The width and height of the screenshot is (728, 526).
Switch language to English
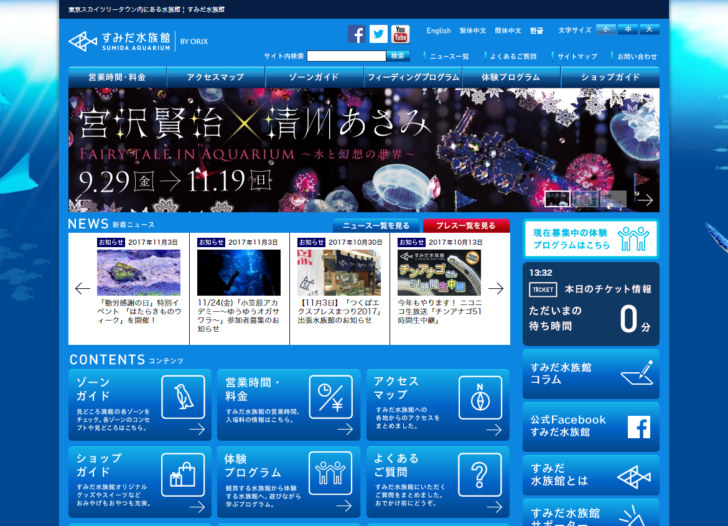click(439, 31)
